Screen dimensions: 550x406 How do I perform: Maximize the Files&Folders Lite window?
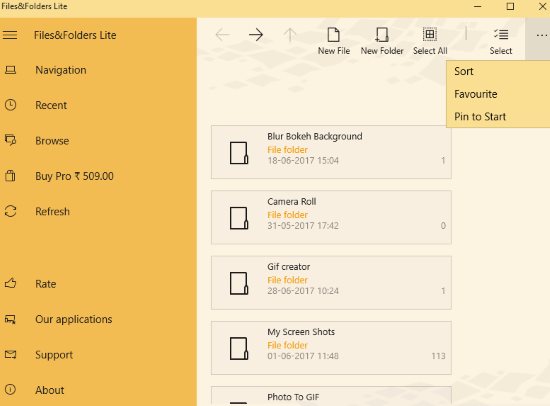510,6
